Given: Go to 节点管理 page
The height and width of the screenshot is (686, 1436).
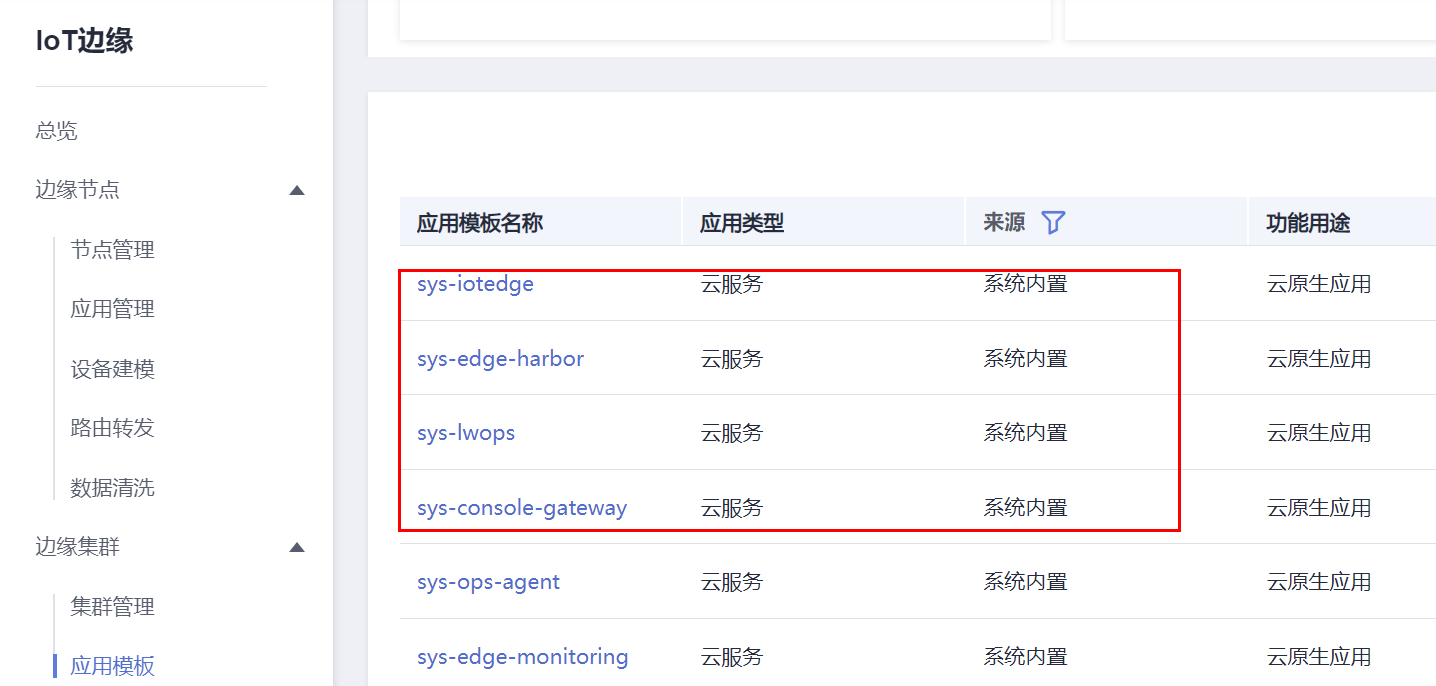Looking at the screenshot, I should click(112, 249).
